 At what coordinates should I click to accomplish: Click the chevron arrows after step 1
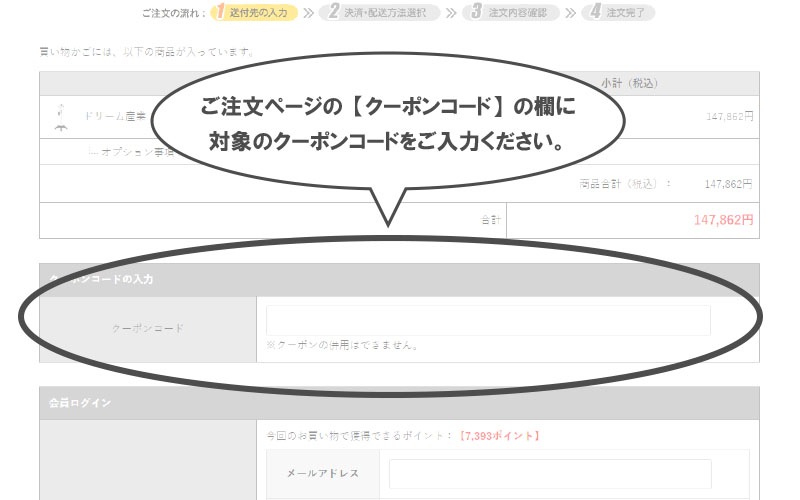click(x=310, y=13)
